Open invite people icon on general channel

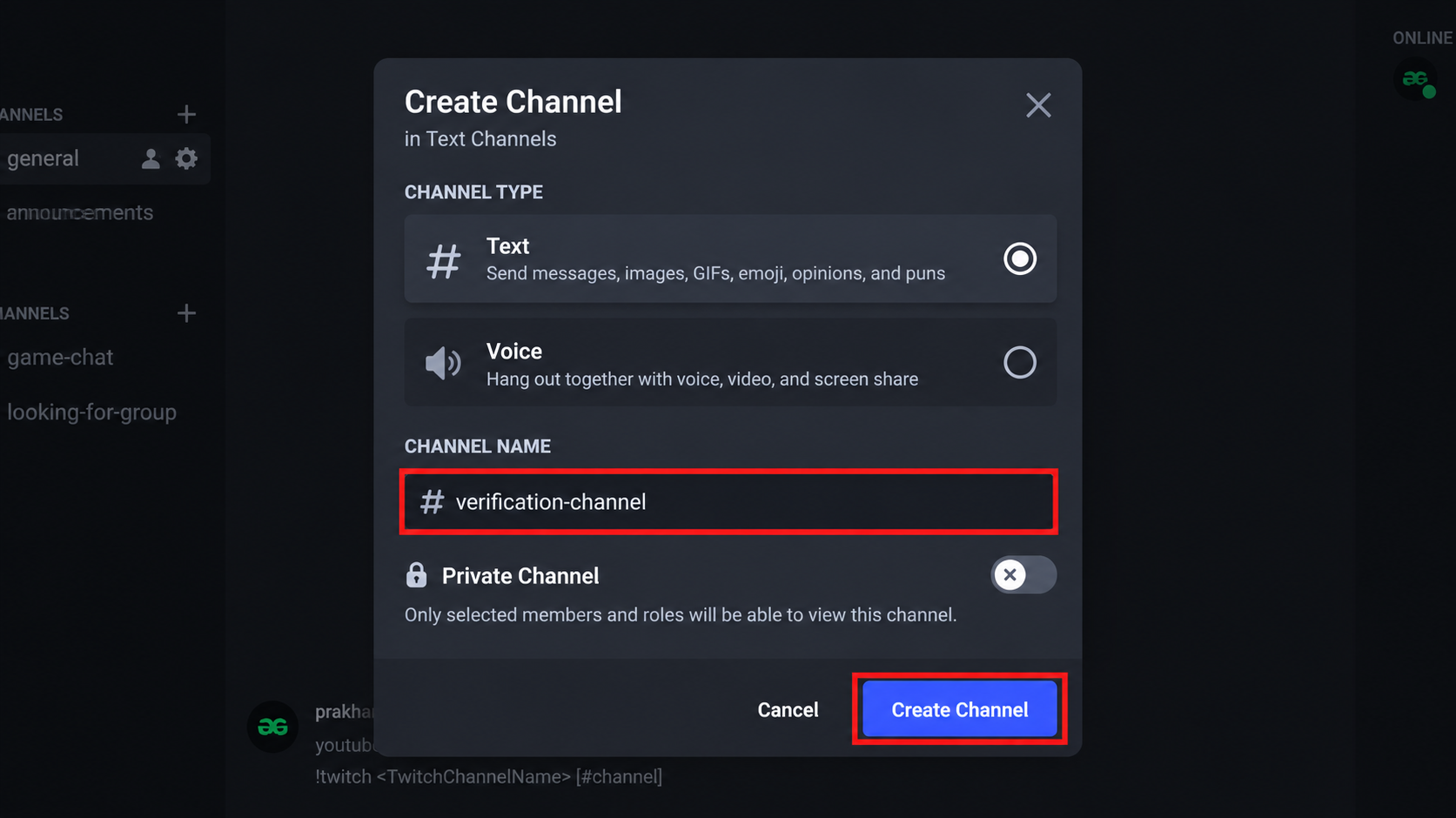pyautogui.click(x=151, y=158)
